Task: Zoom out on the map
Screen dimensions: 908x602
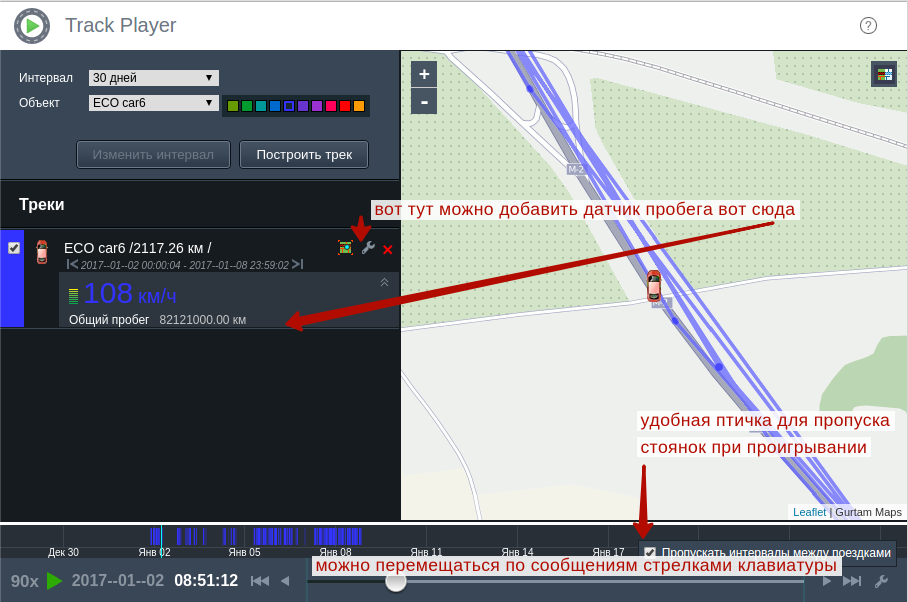Action: pyautogui.click(x=424, y=101)
